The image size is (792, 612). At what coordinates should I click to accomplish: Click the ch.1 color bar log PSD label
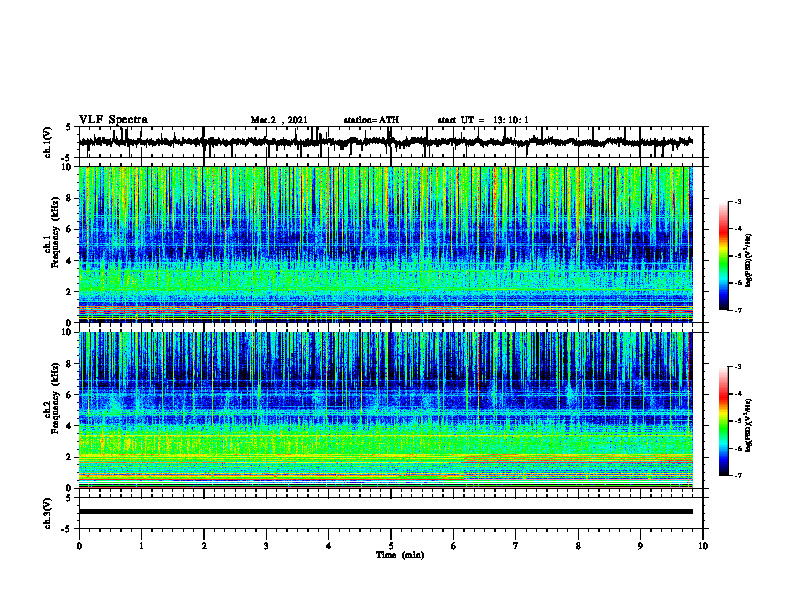(749, 260)
